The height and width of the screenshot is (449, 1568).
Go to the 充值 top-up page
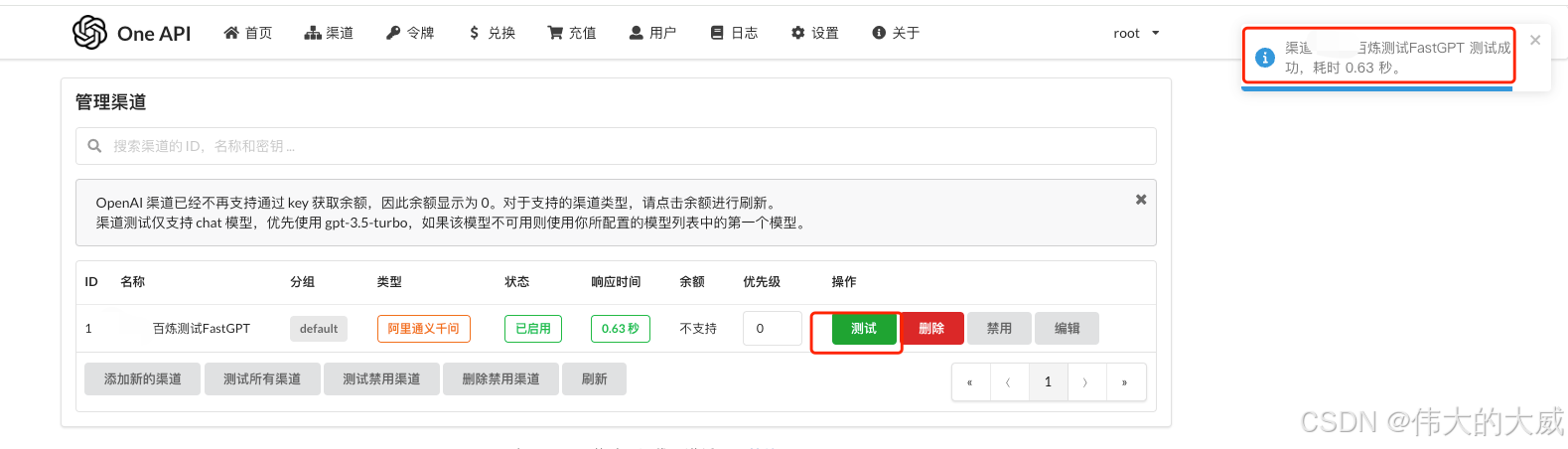coord(572,33)
